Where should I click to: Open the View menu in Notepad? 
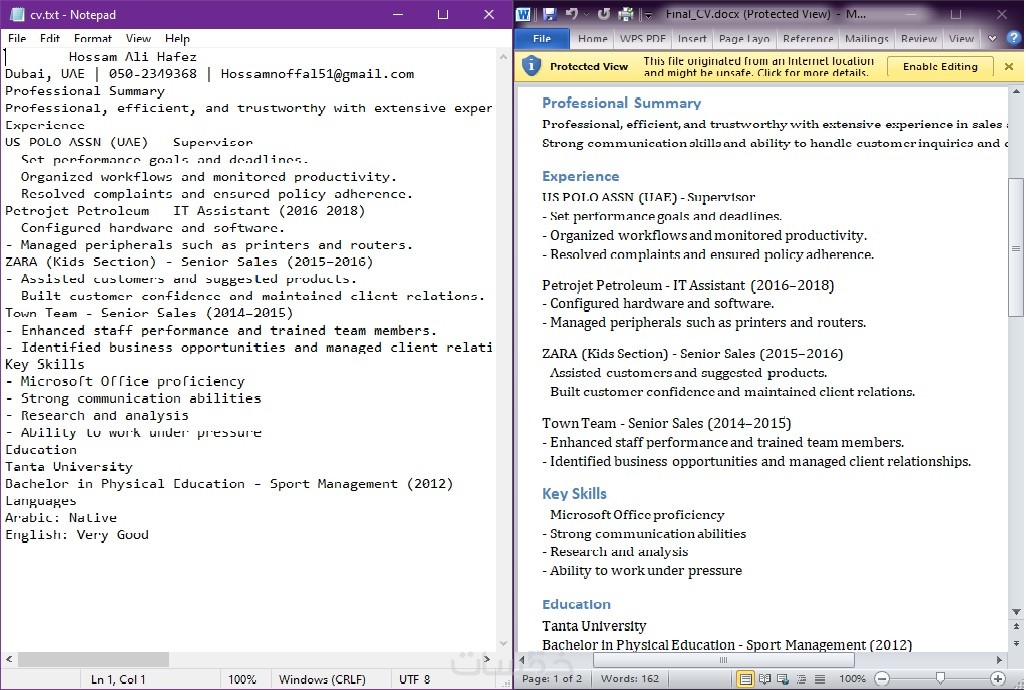138,39
